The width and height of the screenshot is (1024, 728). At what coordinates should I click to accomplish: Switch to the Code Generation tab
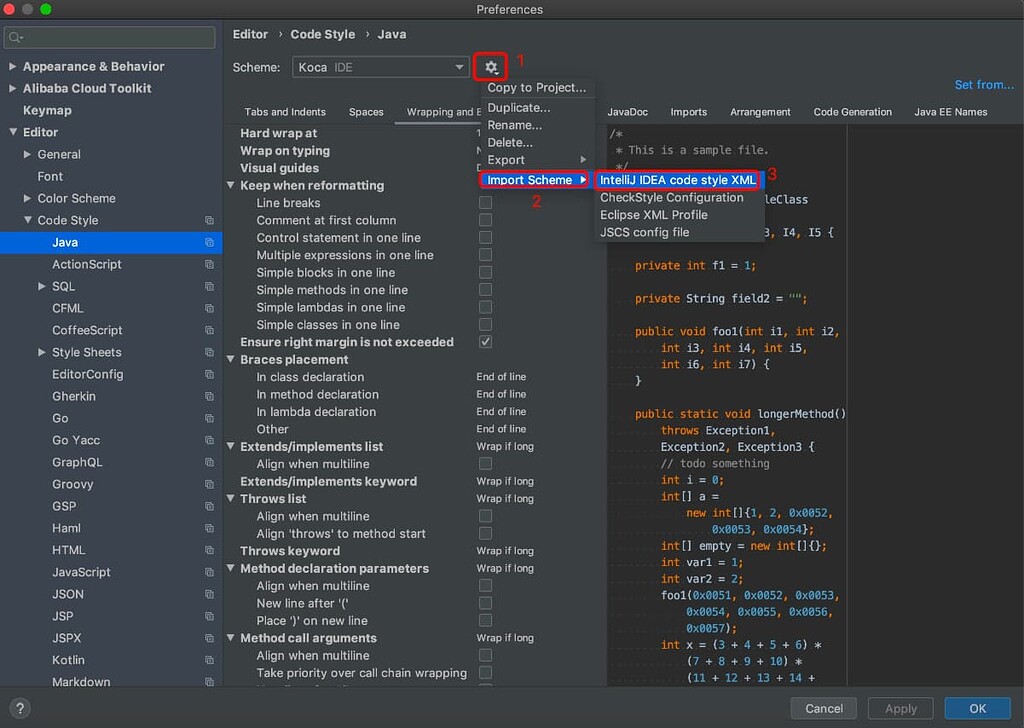click(852, 112)
